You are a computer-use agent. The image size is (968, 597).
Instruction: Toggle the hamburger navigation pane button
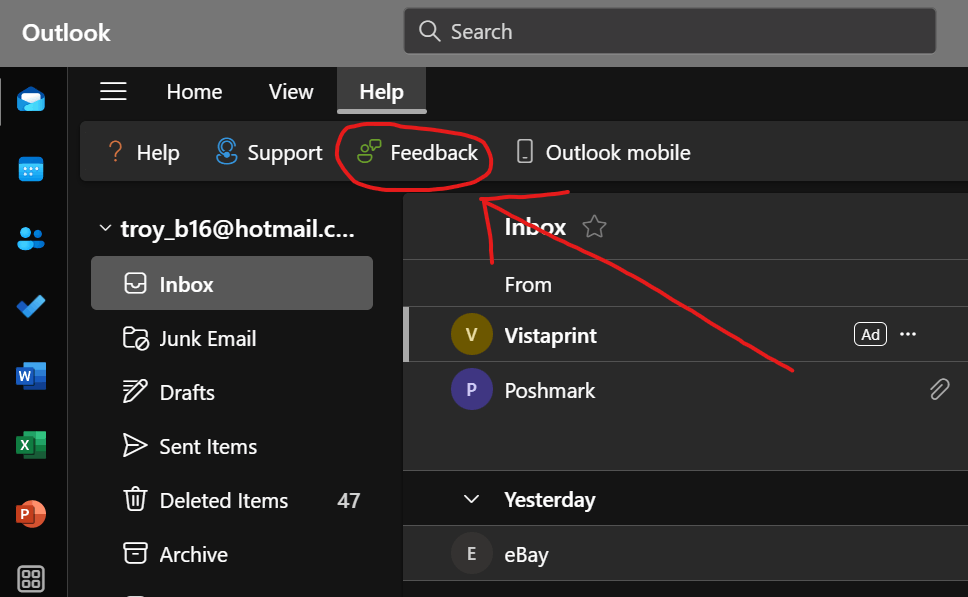click(x=114, y=91)
